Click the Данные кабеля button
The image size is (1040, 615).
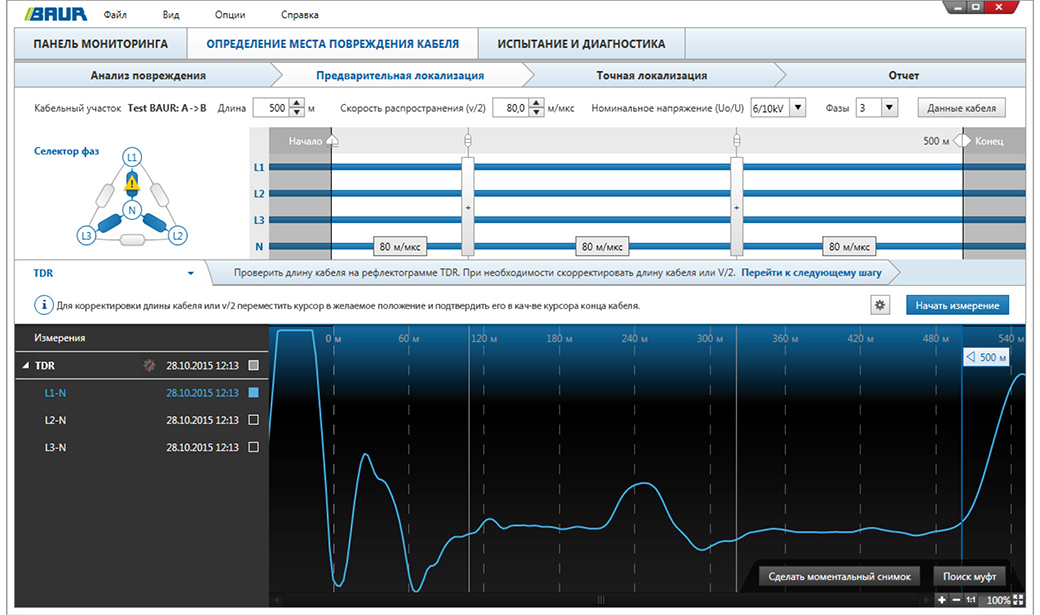tap(961, 107)
